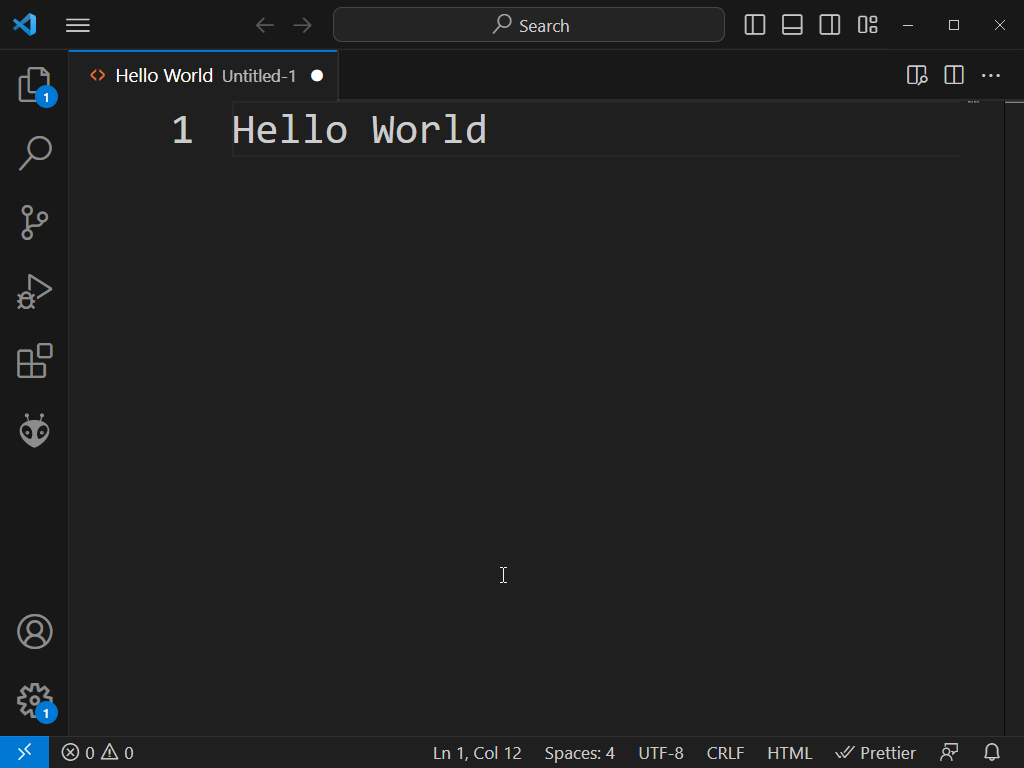The image size is (1024, 768).
Task: Open the editor More Actions ellipsis
Action: click(991, 76)
